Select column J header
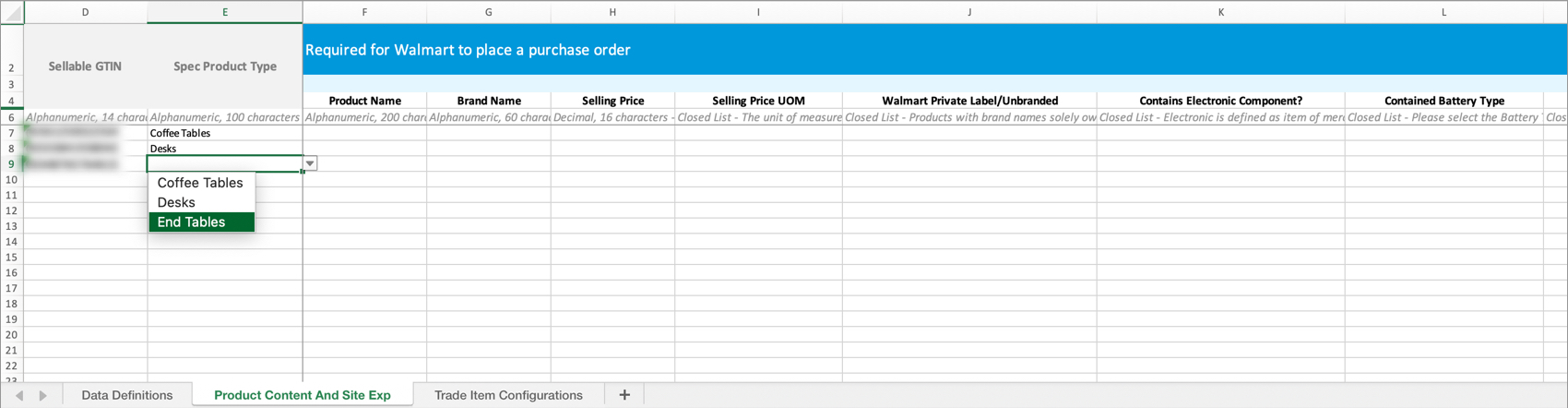 [x=969, y=12]
